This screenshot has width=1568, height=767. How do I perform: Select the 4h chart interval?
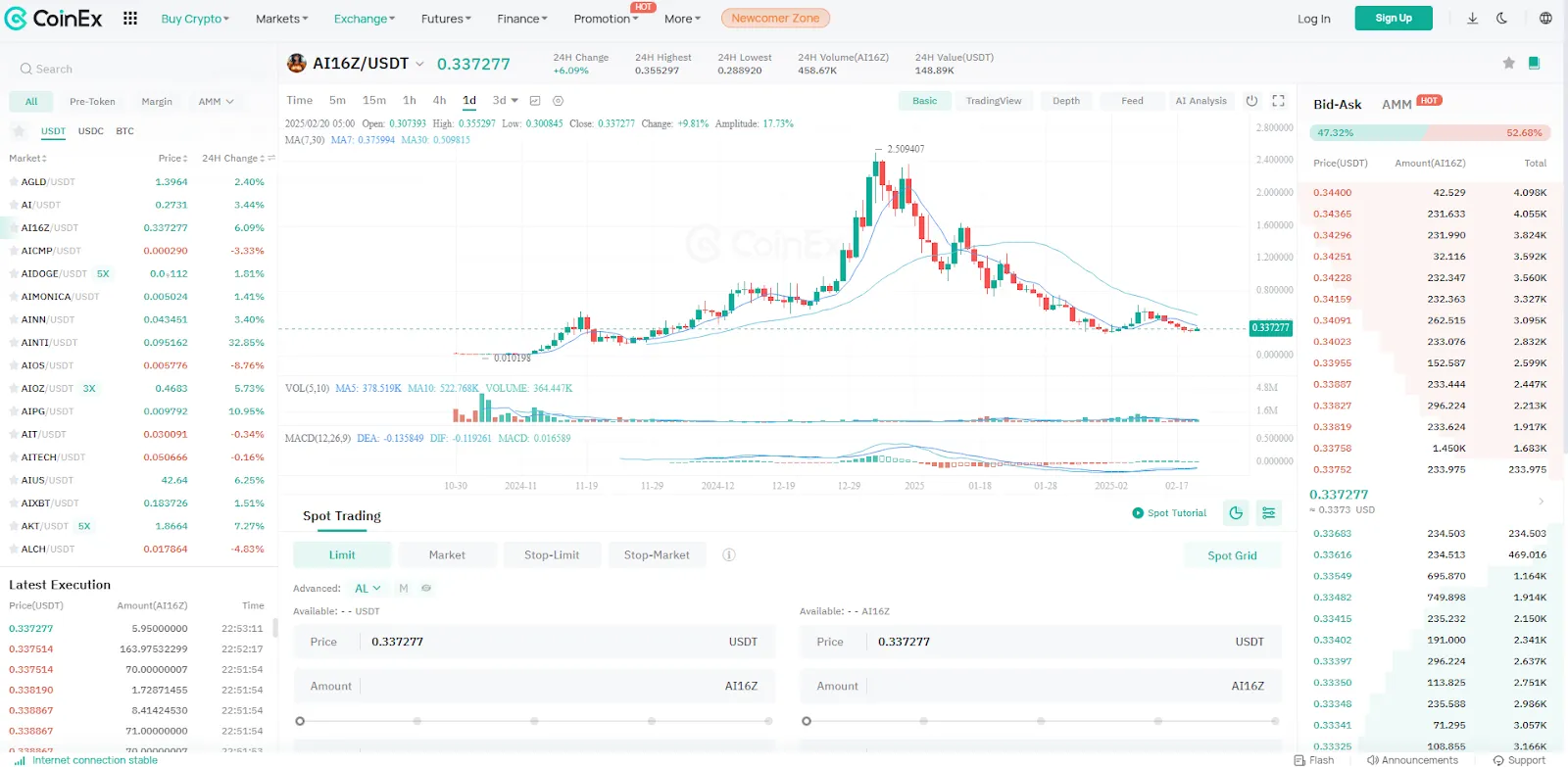(x=439, y=101)
